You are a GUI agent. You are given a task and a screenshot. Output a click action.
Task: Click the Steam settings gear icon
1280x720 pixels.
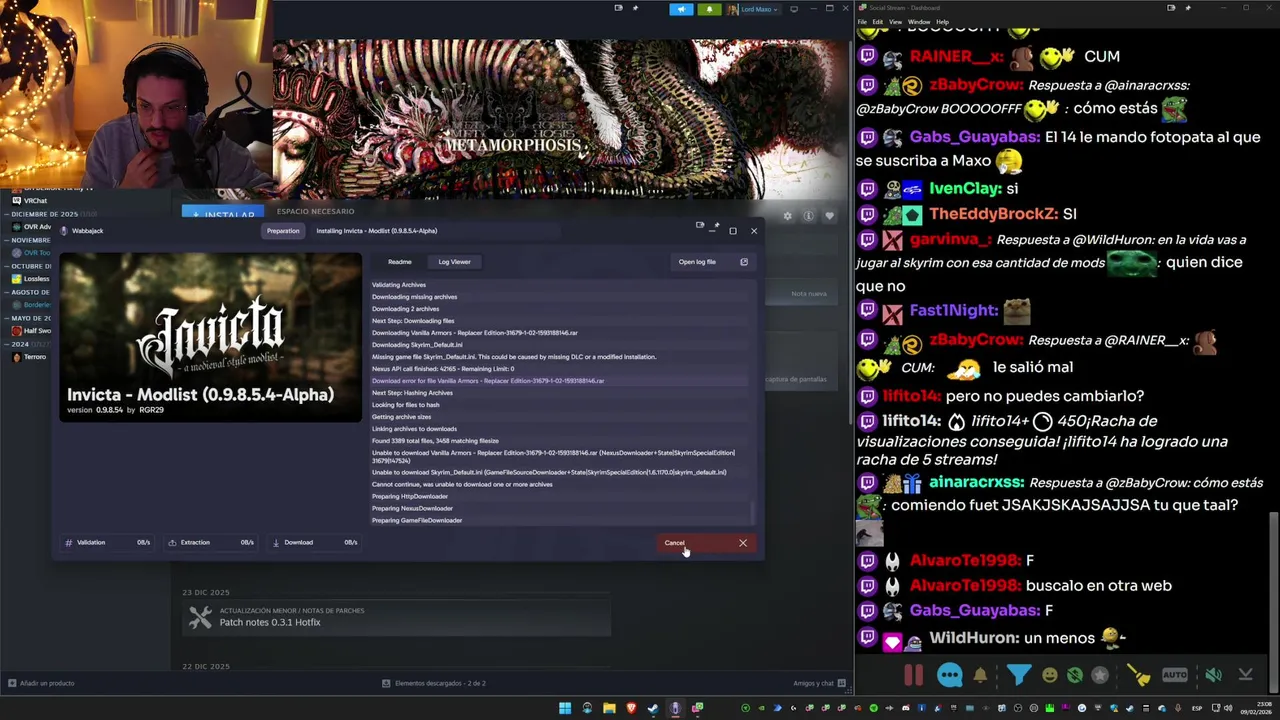click(x=787, y=216)
